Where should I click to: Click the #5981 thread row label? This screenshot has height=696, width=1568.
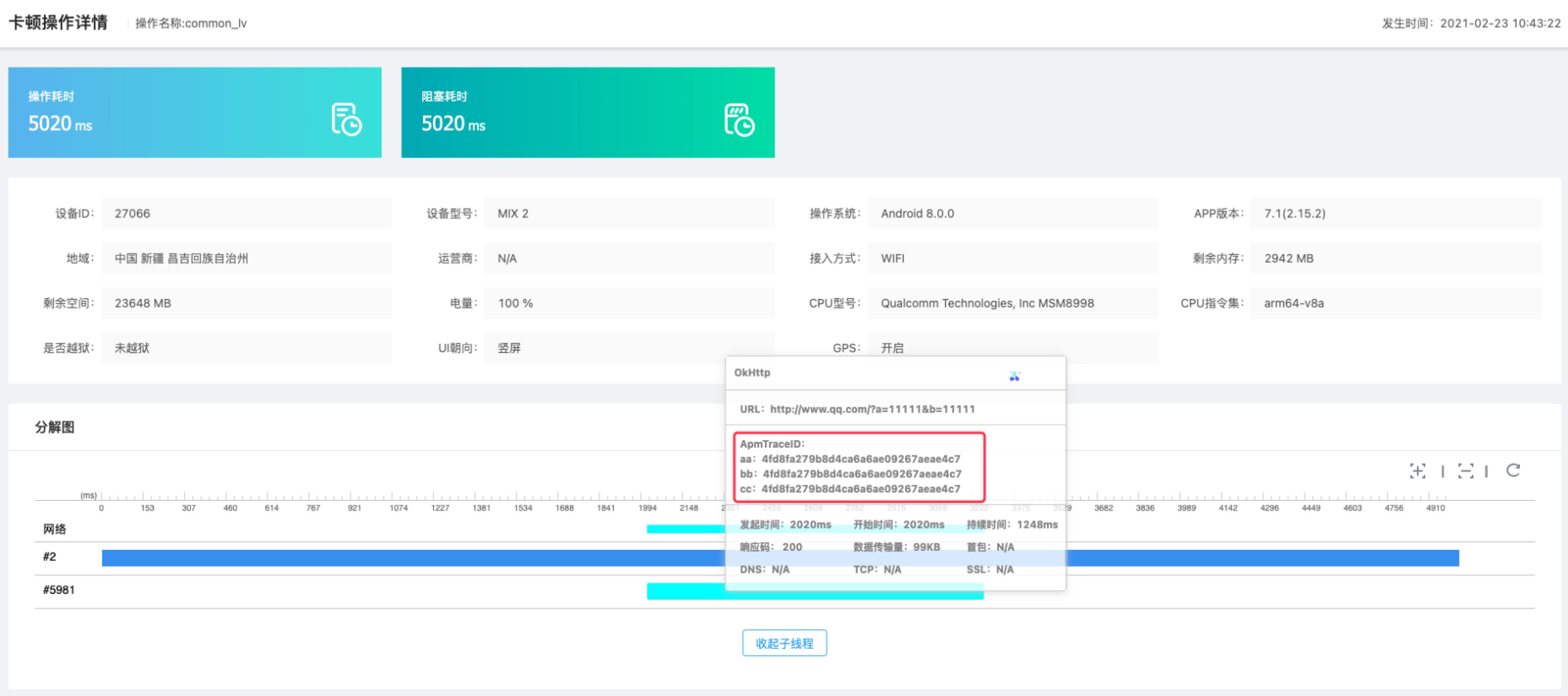[x=58, y=590]
